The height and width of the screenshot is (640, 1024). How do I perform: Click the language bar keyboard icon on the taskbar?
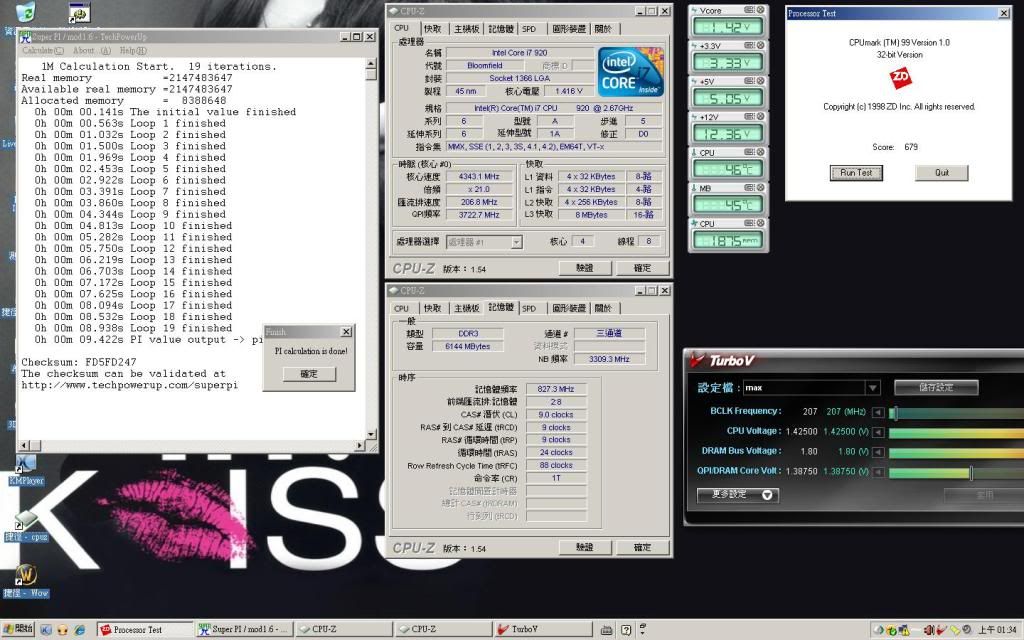(x=606, y=630)
